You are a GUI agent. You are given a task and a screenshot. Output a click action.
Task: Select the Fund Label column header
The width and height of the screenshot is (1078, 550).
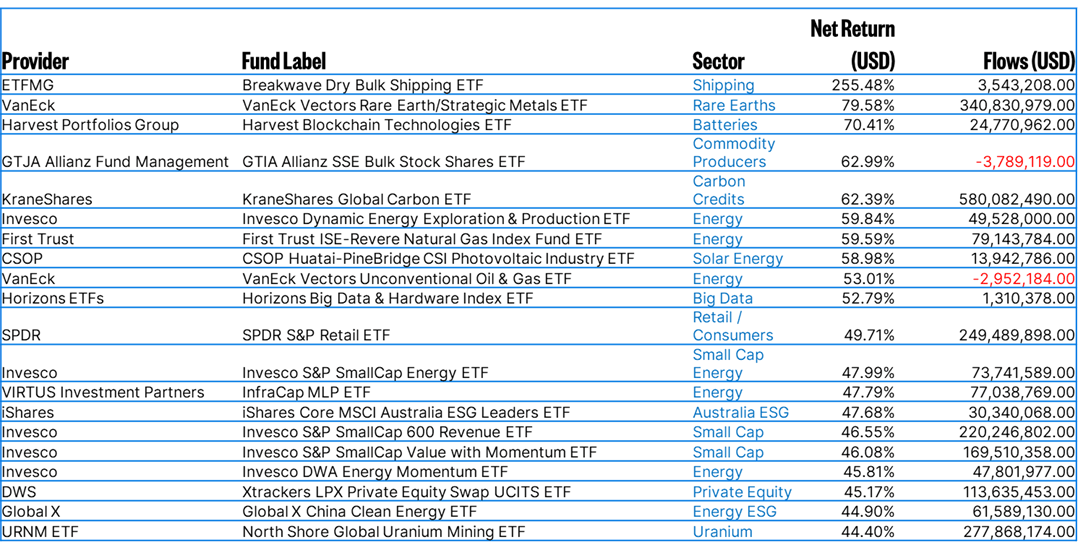click(x=284, y=61)
